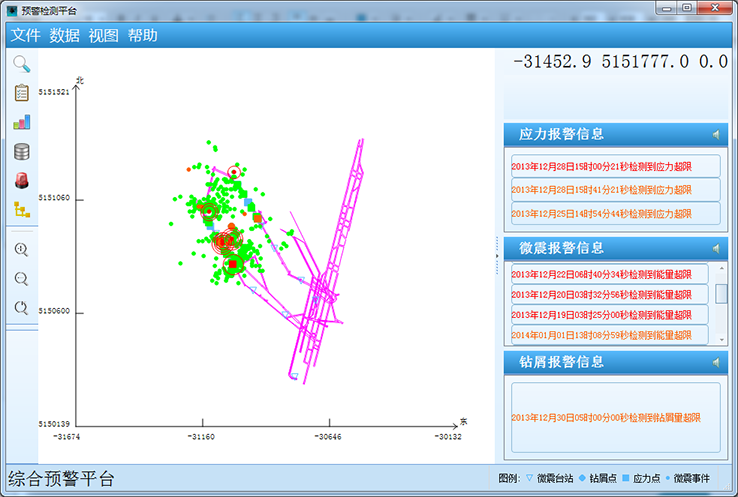Click the magnifier search icon in sidebar
This screenshot has height=497, width=738.
coord(21,64)
